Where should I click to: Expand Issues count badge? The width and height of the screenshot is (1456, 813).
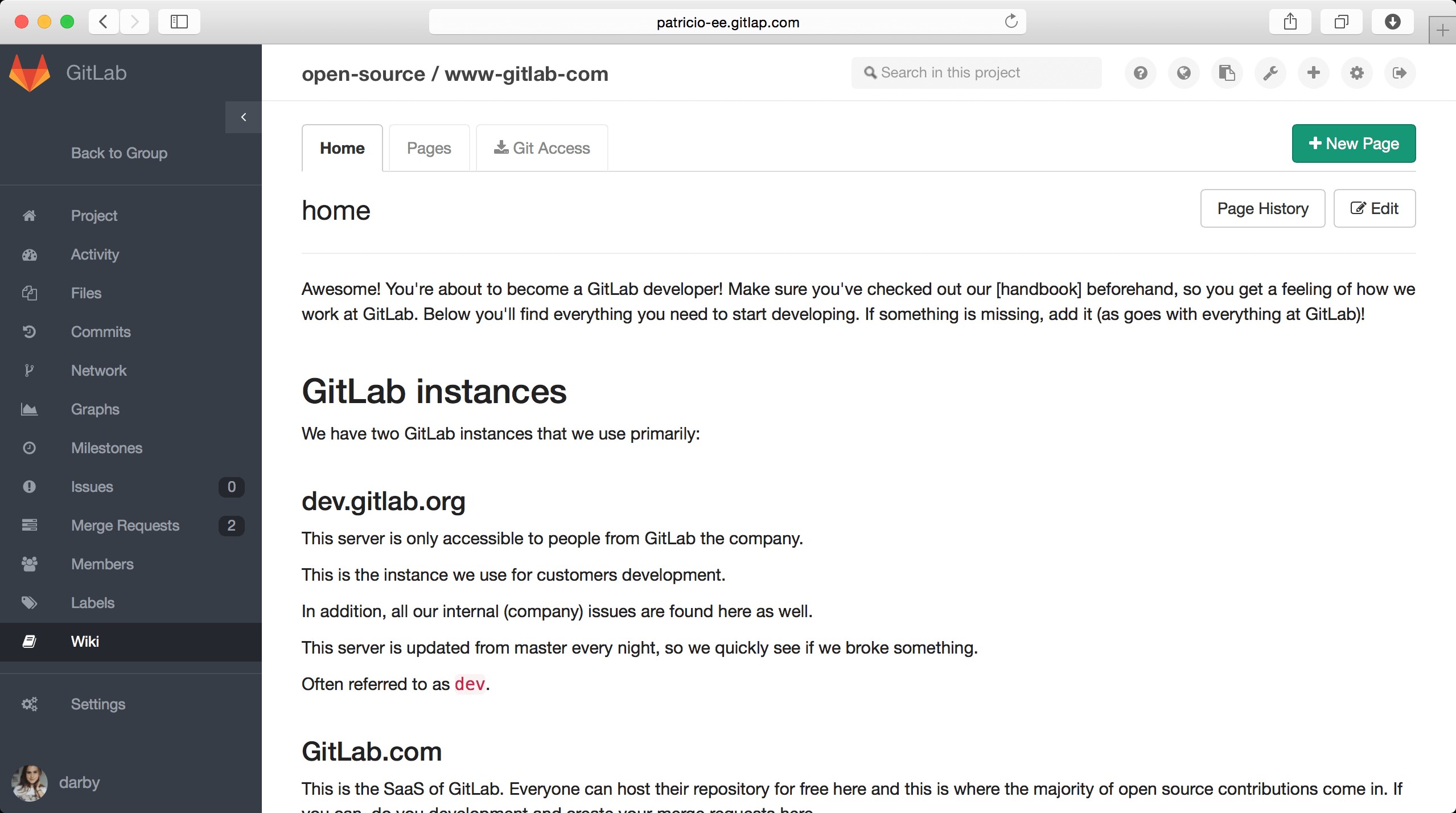(231, 486)
